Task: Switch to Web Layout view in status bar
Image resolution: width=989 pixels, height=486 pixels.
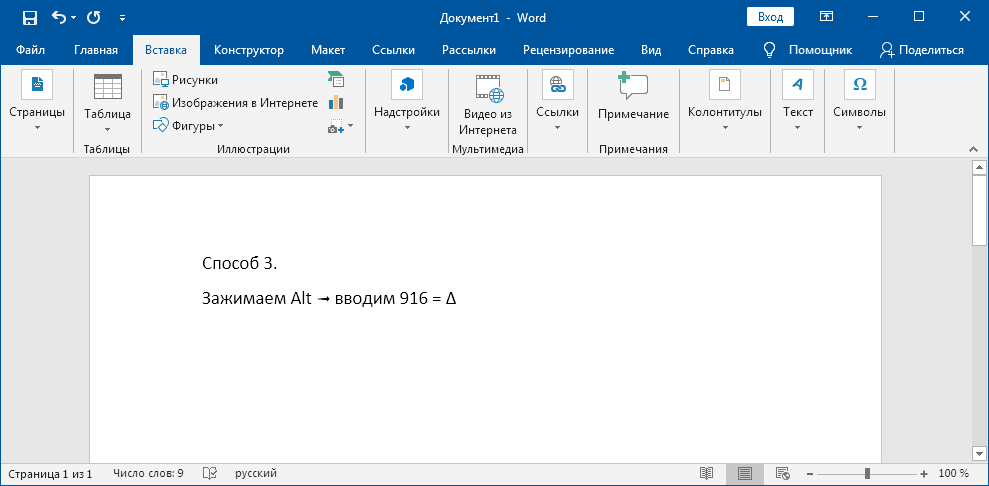Action: [x=783, y=473]
